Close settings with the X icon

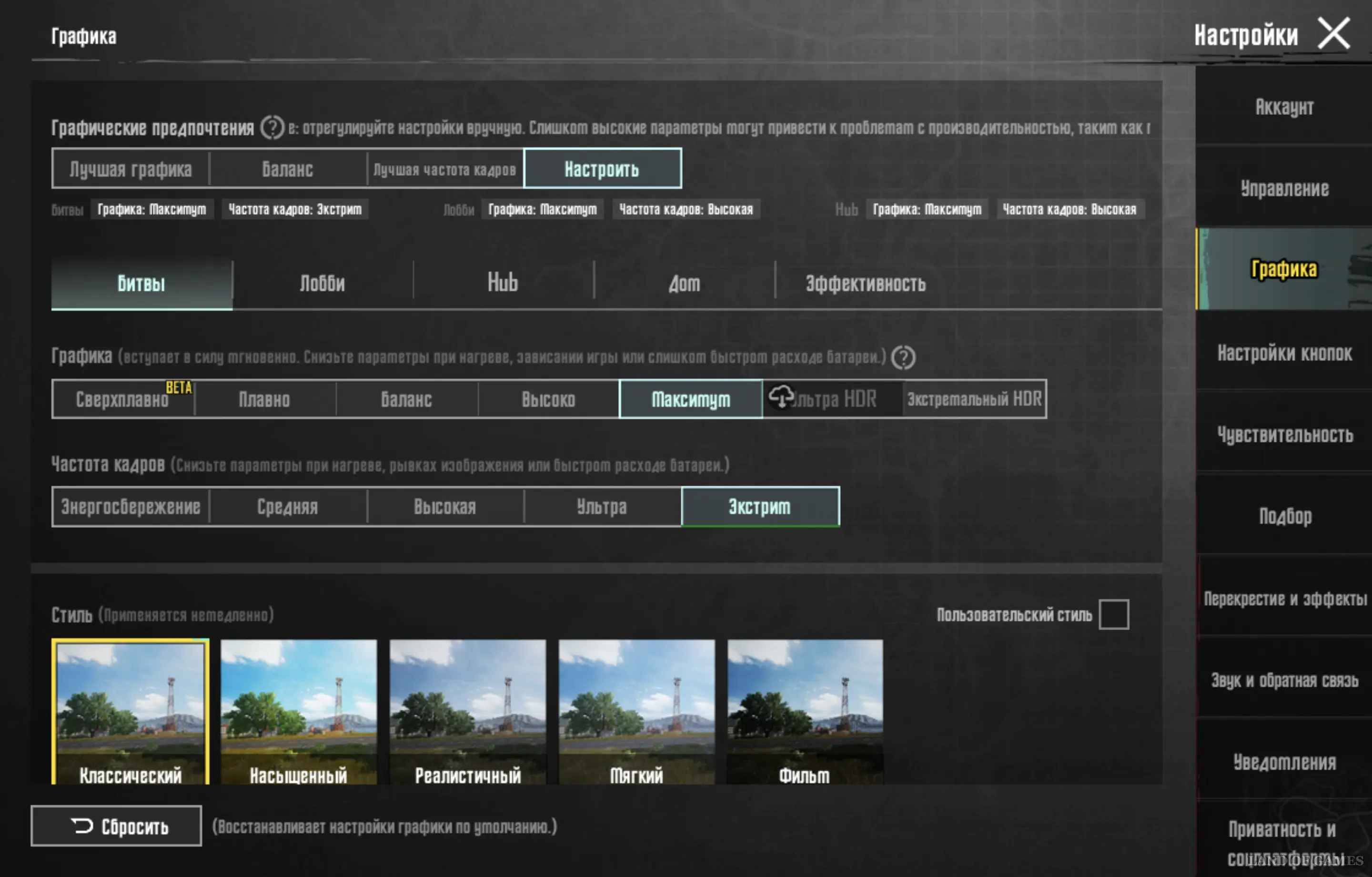[1334, 34]
